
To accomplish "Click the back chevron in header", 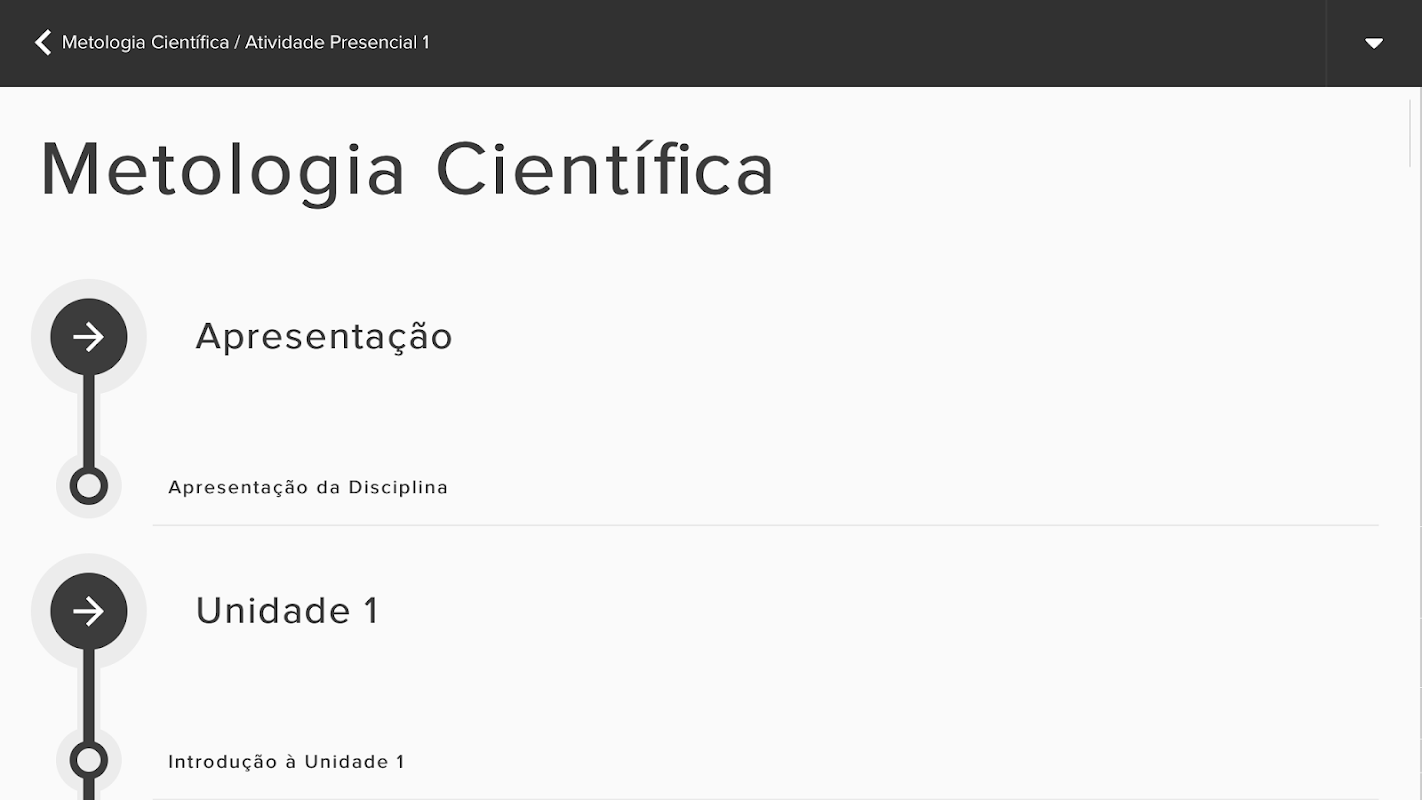I will [x=42, y=42].
